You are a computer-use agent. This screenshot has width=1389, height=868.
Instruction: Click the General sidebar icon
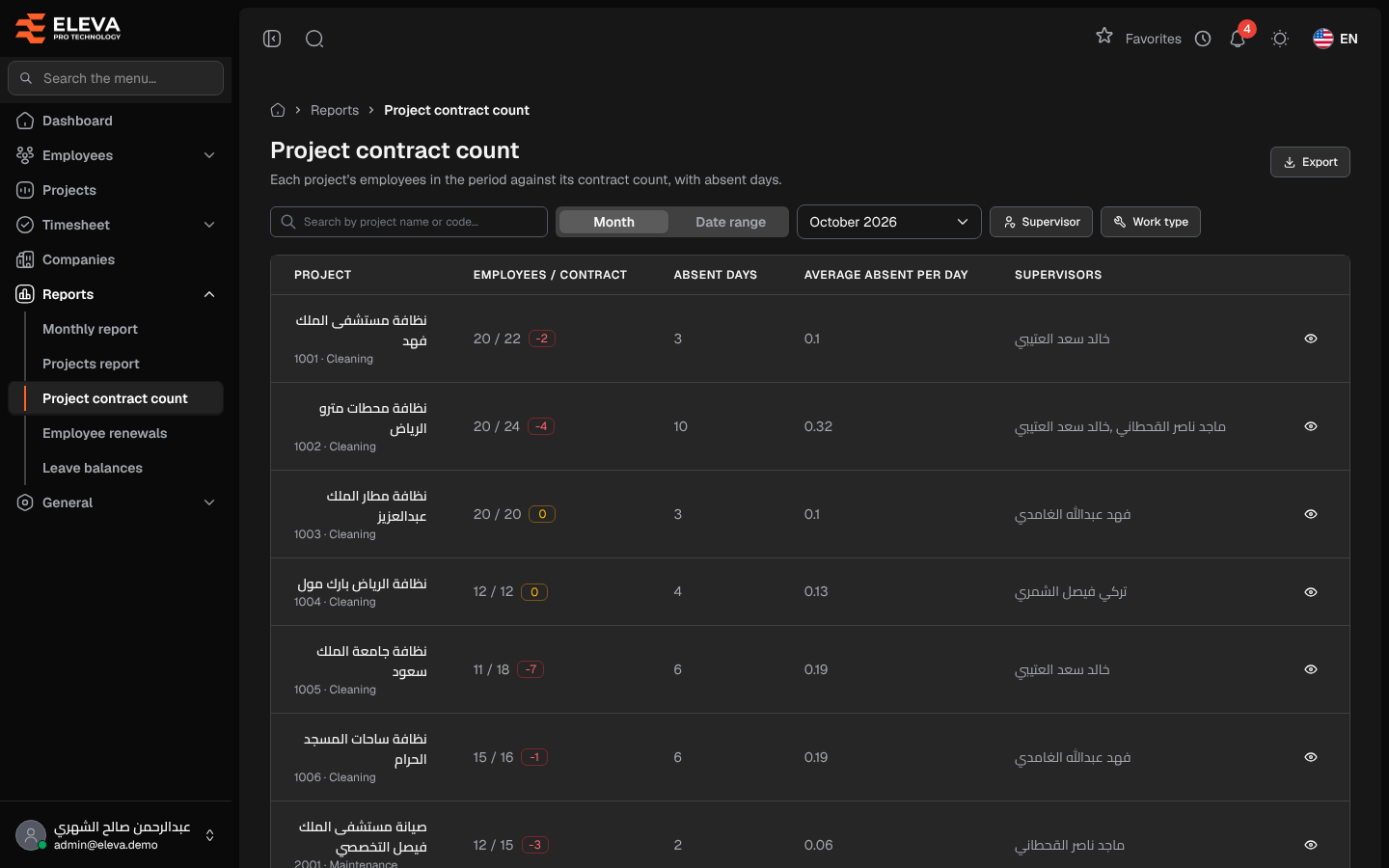tap(25, 502)
